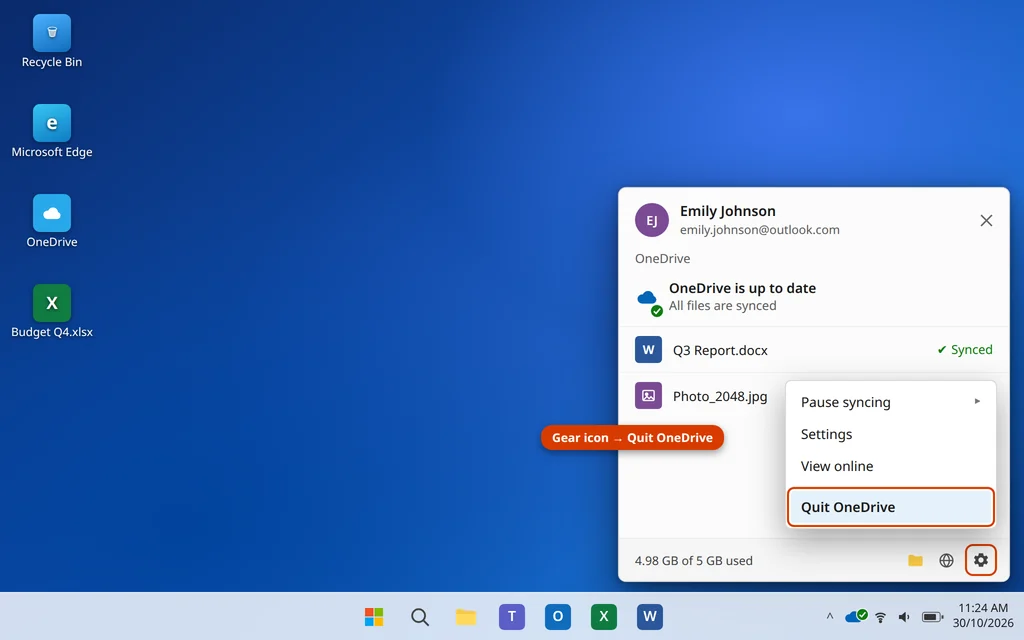Close the OneDrive flyout panel
This screenshot has width=1024, height=640.
pos(986,221)
